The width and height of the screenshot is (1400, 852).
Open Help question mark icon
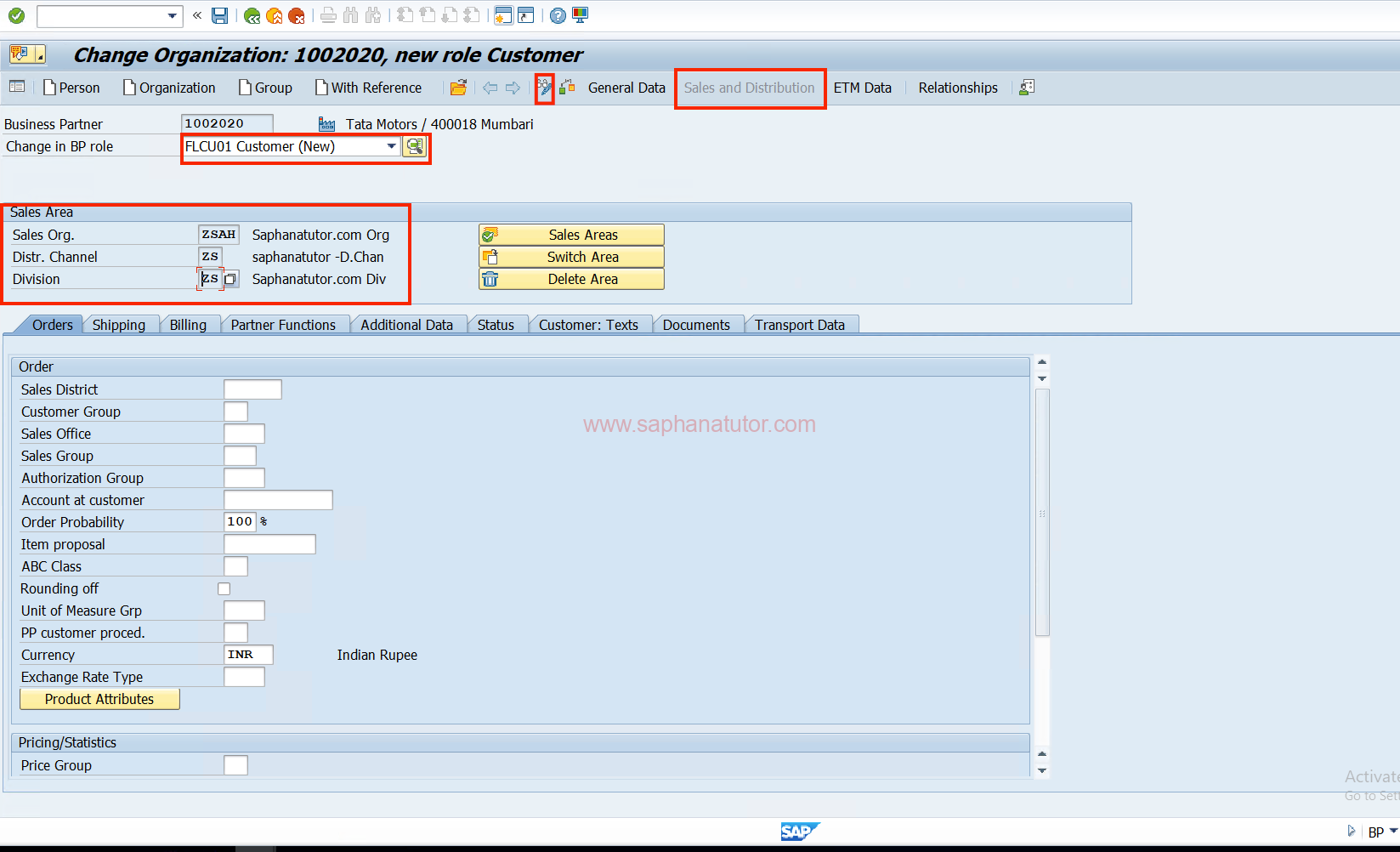point(558,15)
